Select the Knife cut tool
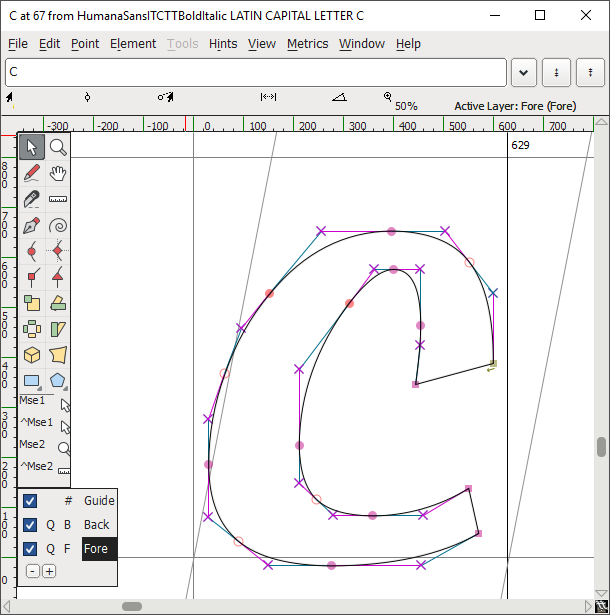The image size is (610, 615). [32, 199]
